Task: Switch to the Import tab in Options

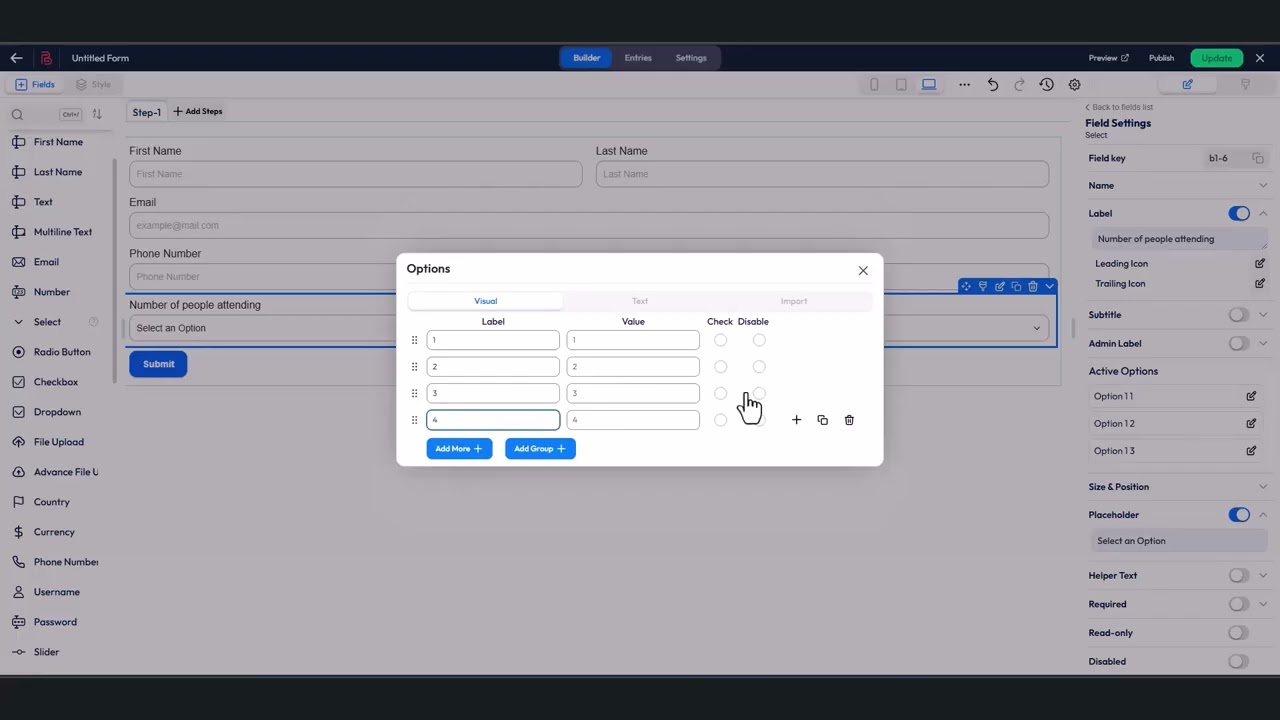Action: coord(794,301)
